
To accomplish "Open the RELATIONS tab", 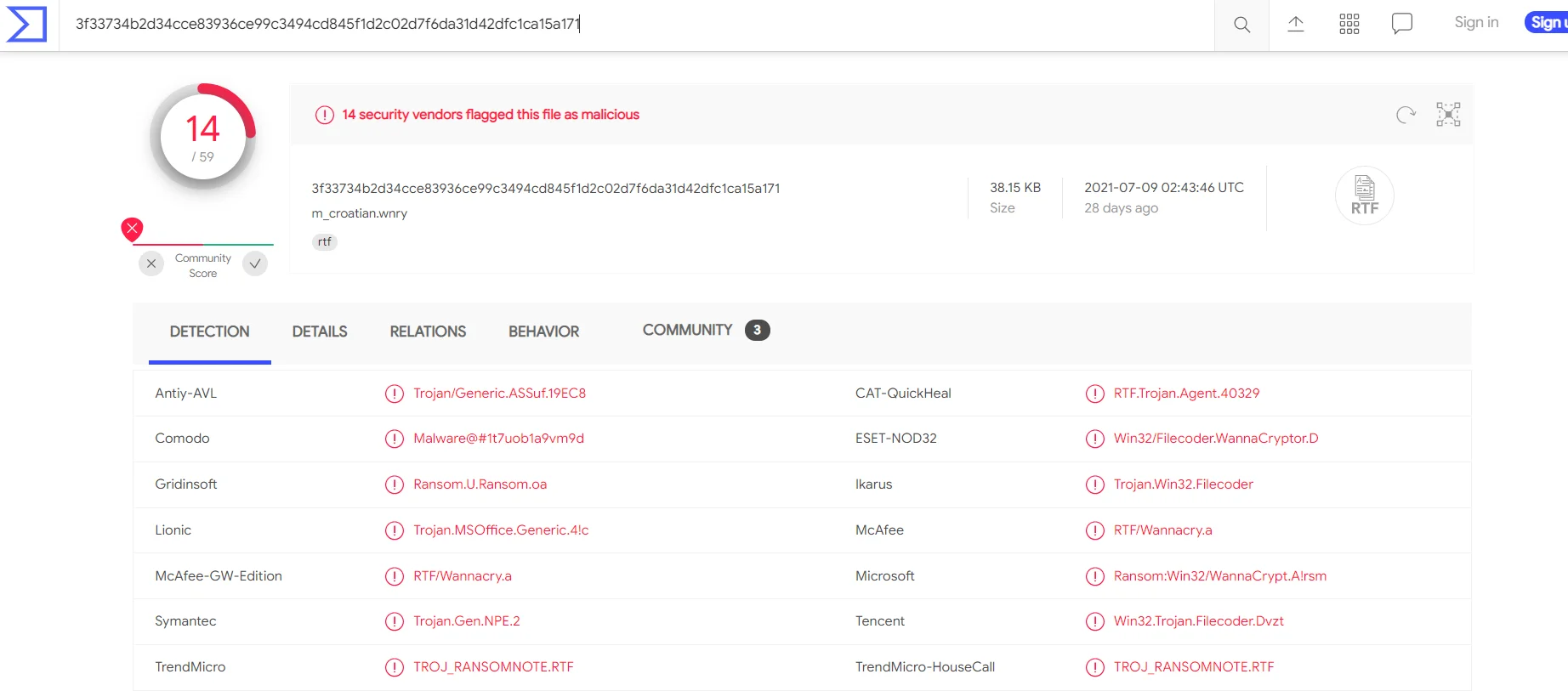I will pos(428,331).
